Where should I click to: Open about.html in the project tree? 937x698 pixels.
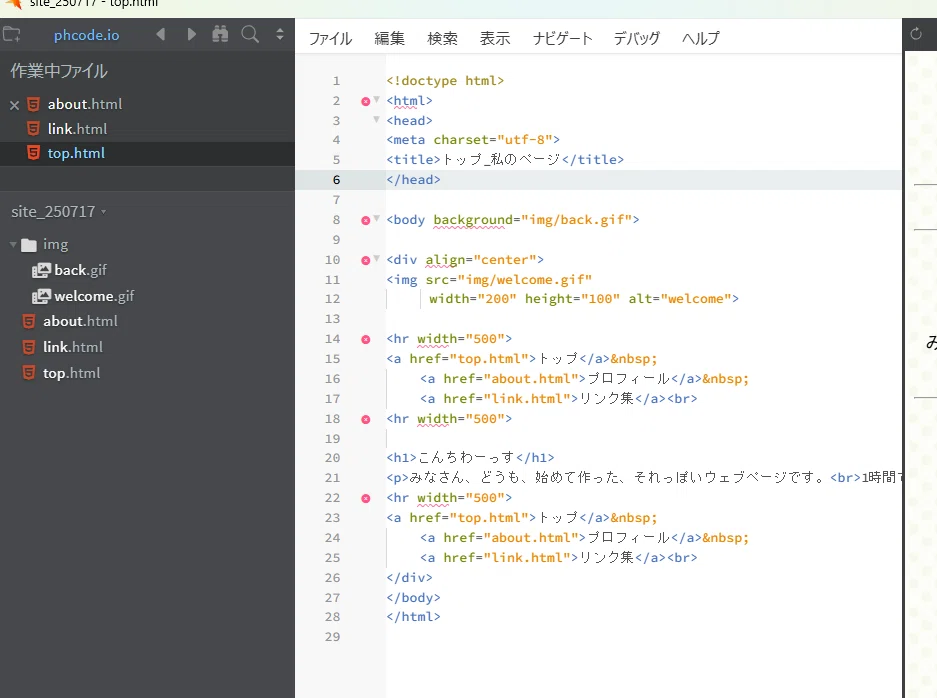[x=80, y=321]
